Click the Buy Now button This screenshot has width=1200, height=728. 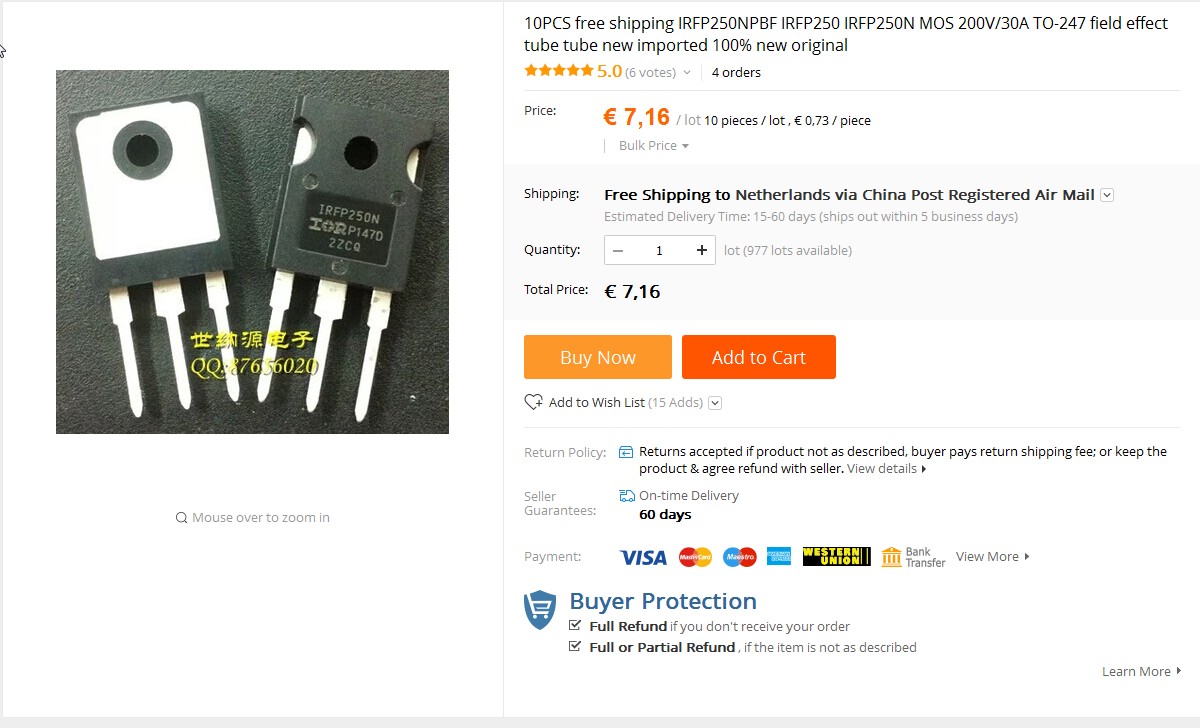(598, 357)
